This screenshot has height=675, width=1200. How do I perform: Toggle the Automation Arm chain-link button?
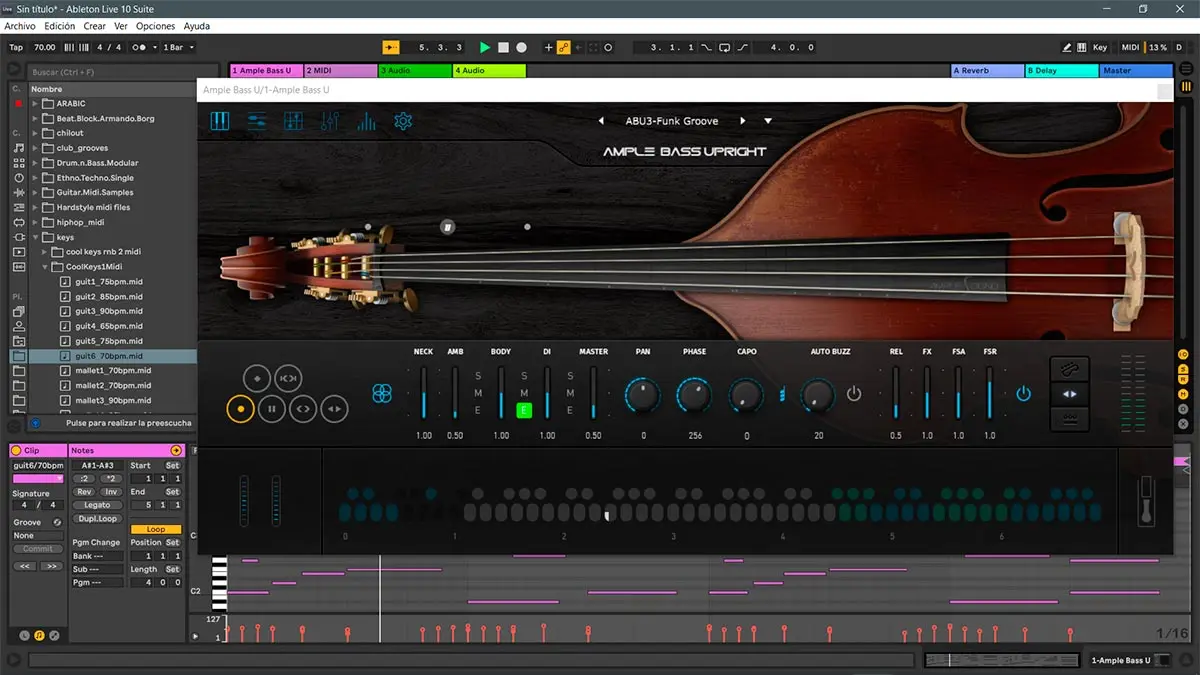coord(564,47)
